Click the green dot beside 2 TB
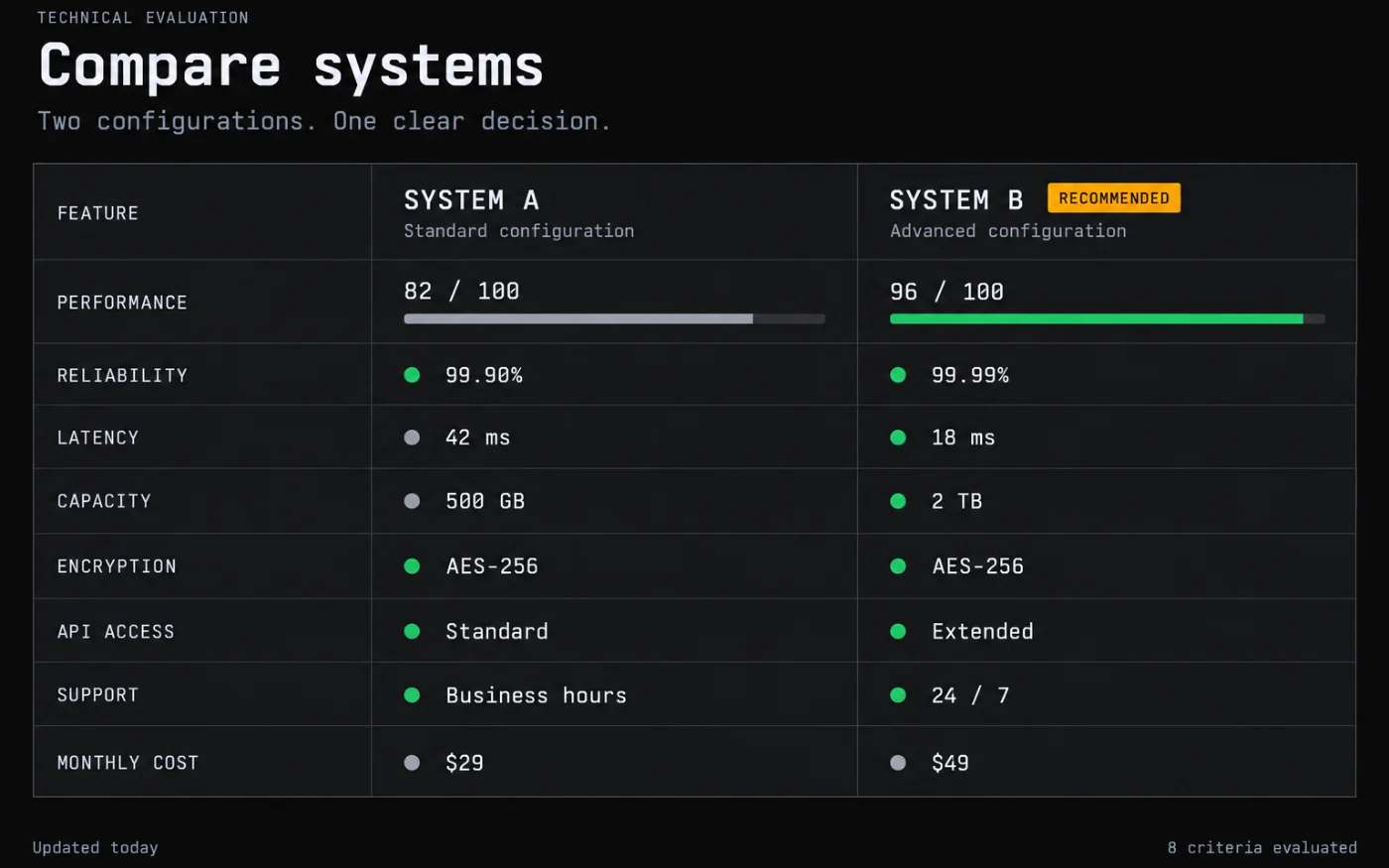 [898, 501]
